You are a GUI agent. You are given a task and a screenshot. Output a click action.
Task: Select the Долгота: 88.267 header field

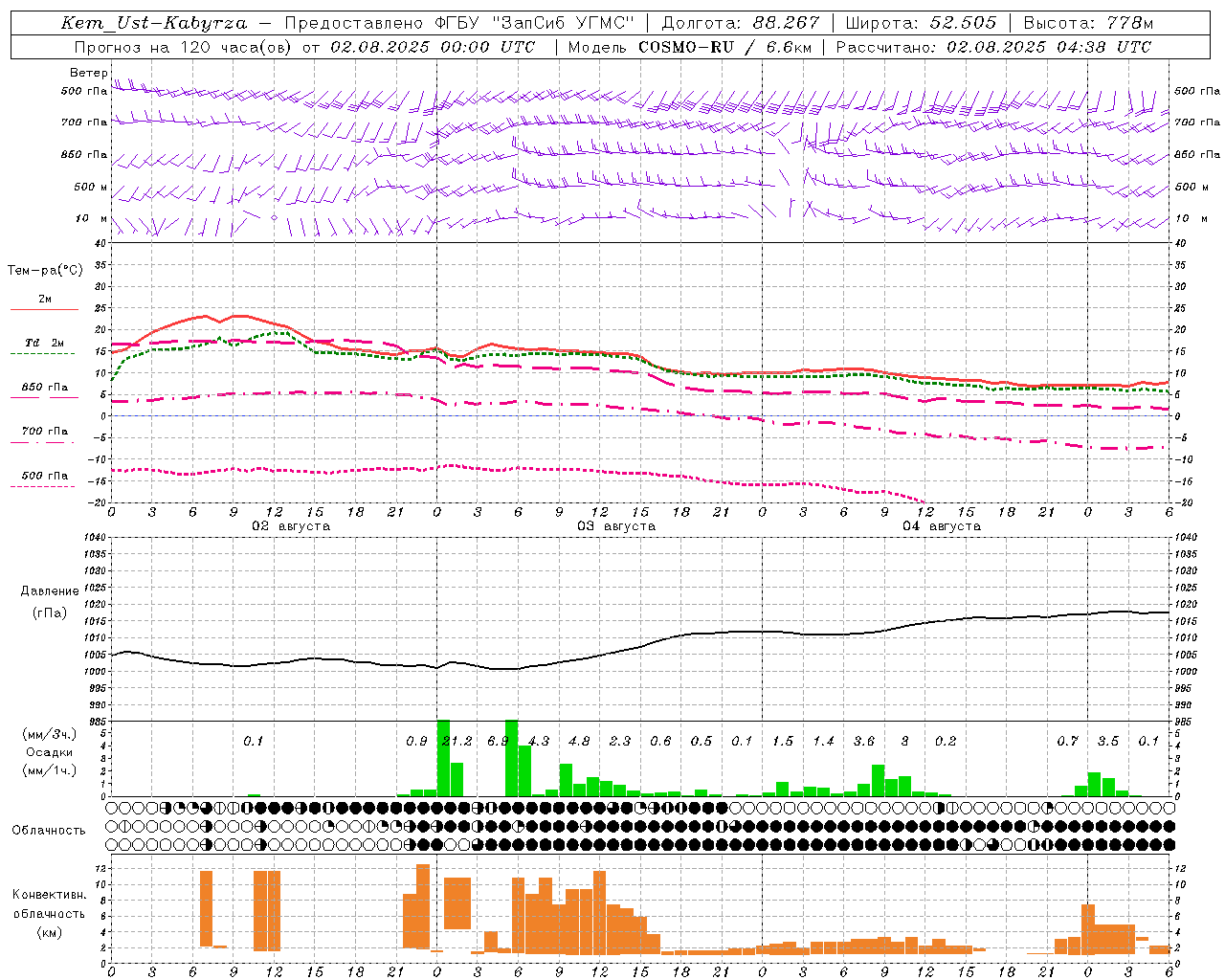740,23
